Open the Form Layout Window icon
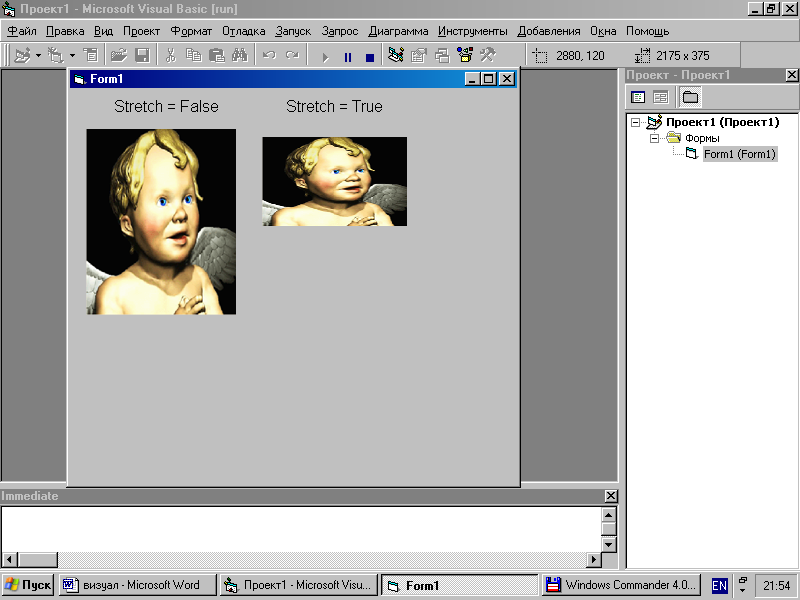The height and width of the screenshot is (600, 800). [442, 55]
